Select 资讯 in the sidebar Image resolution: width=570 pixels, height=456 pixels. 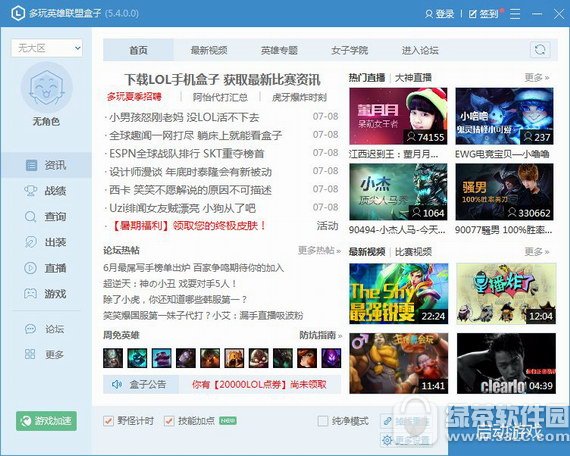coord(46,165)
